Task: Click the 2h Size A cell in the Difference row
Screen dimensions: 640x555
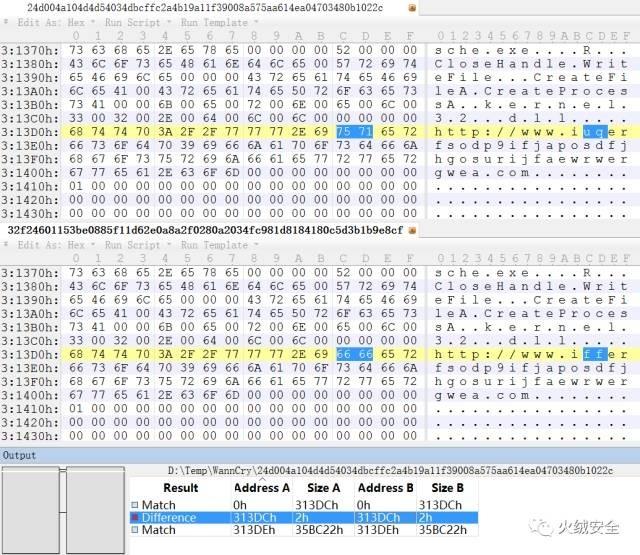Action: [302, 517]
